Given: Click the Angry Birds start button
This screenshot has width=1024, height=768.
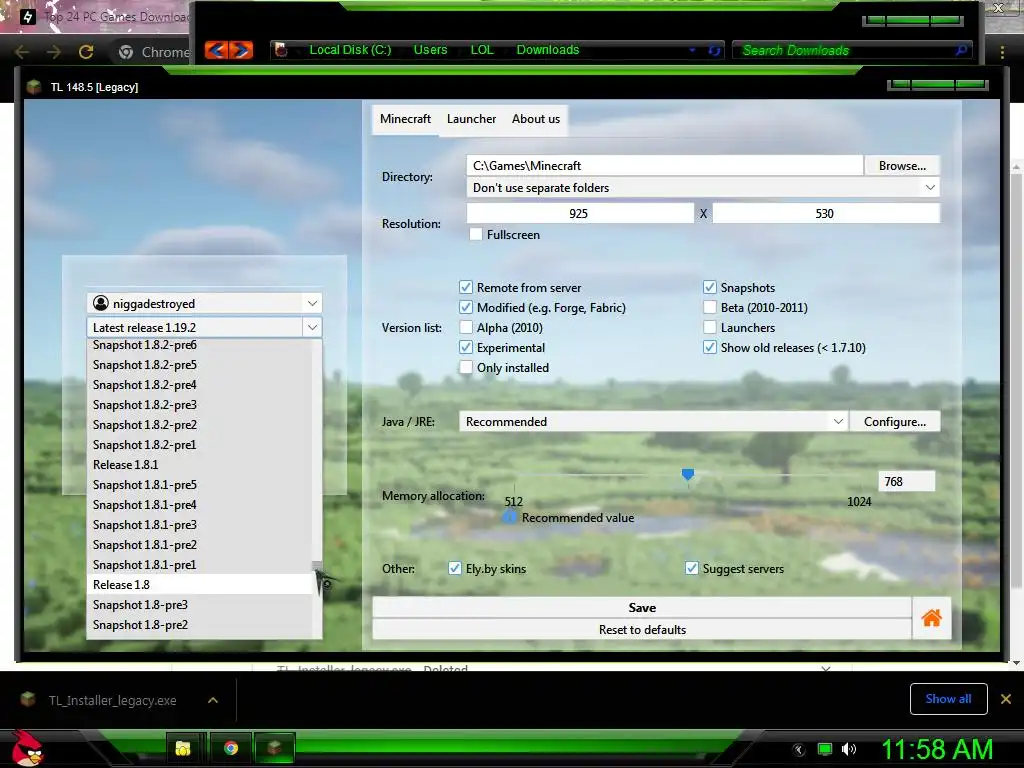Looking at the screenshot, I should (28, 748).
